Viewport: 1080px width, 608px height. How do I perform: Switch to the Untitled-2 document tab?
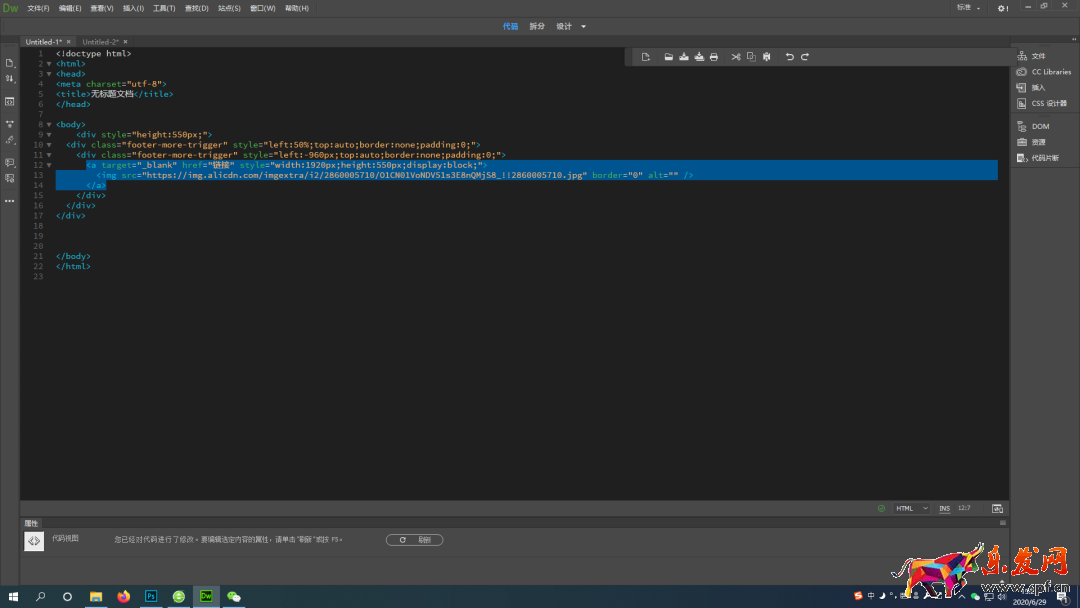100,42
